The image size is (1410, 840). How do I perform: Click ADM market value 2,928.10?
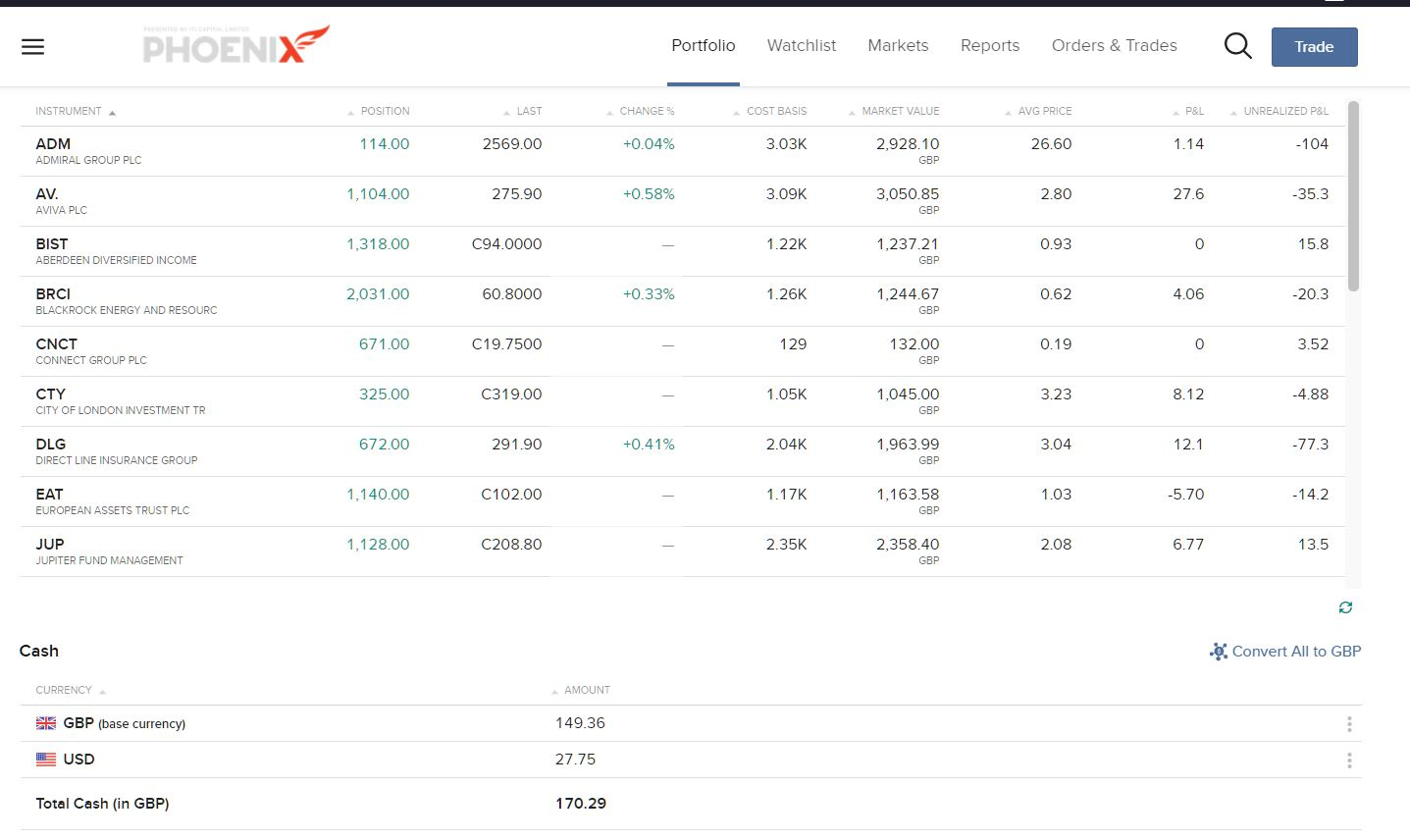click(908, 144)
